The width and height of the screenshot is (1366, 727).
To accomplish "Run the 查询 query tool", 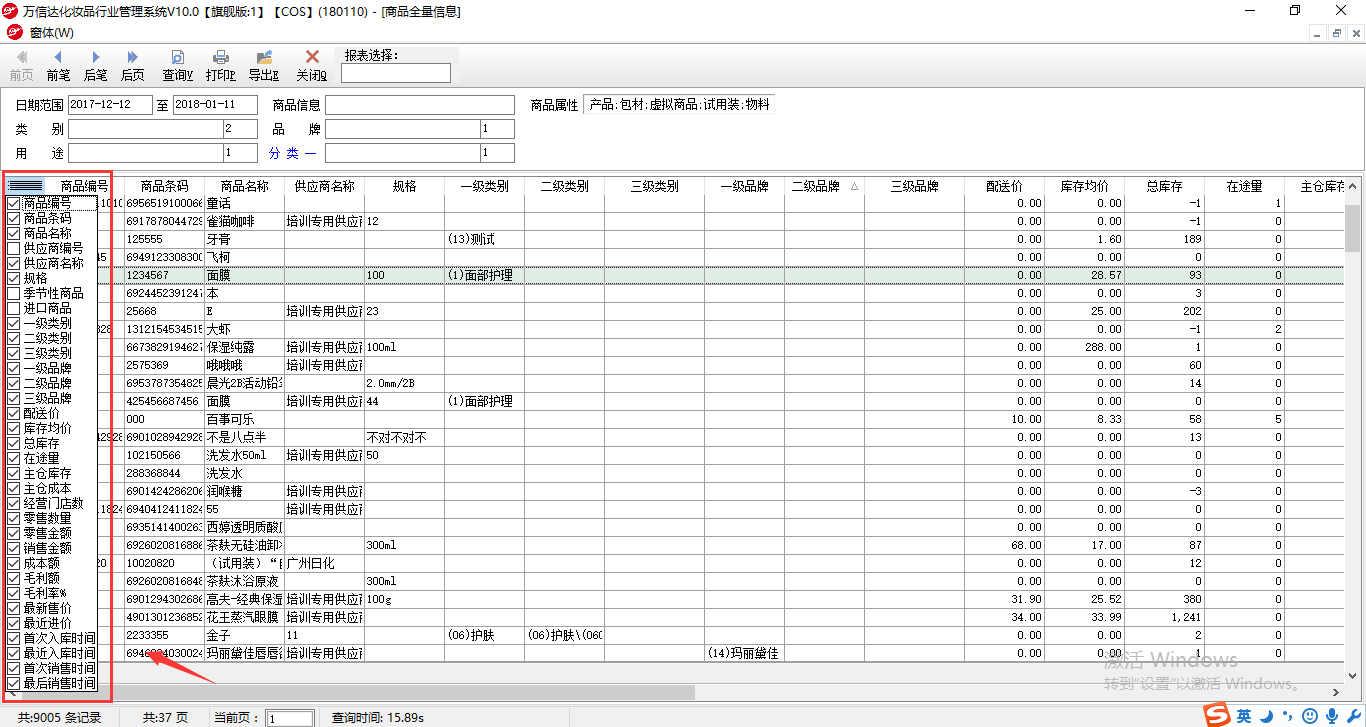I will click(x=177, y=66).
